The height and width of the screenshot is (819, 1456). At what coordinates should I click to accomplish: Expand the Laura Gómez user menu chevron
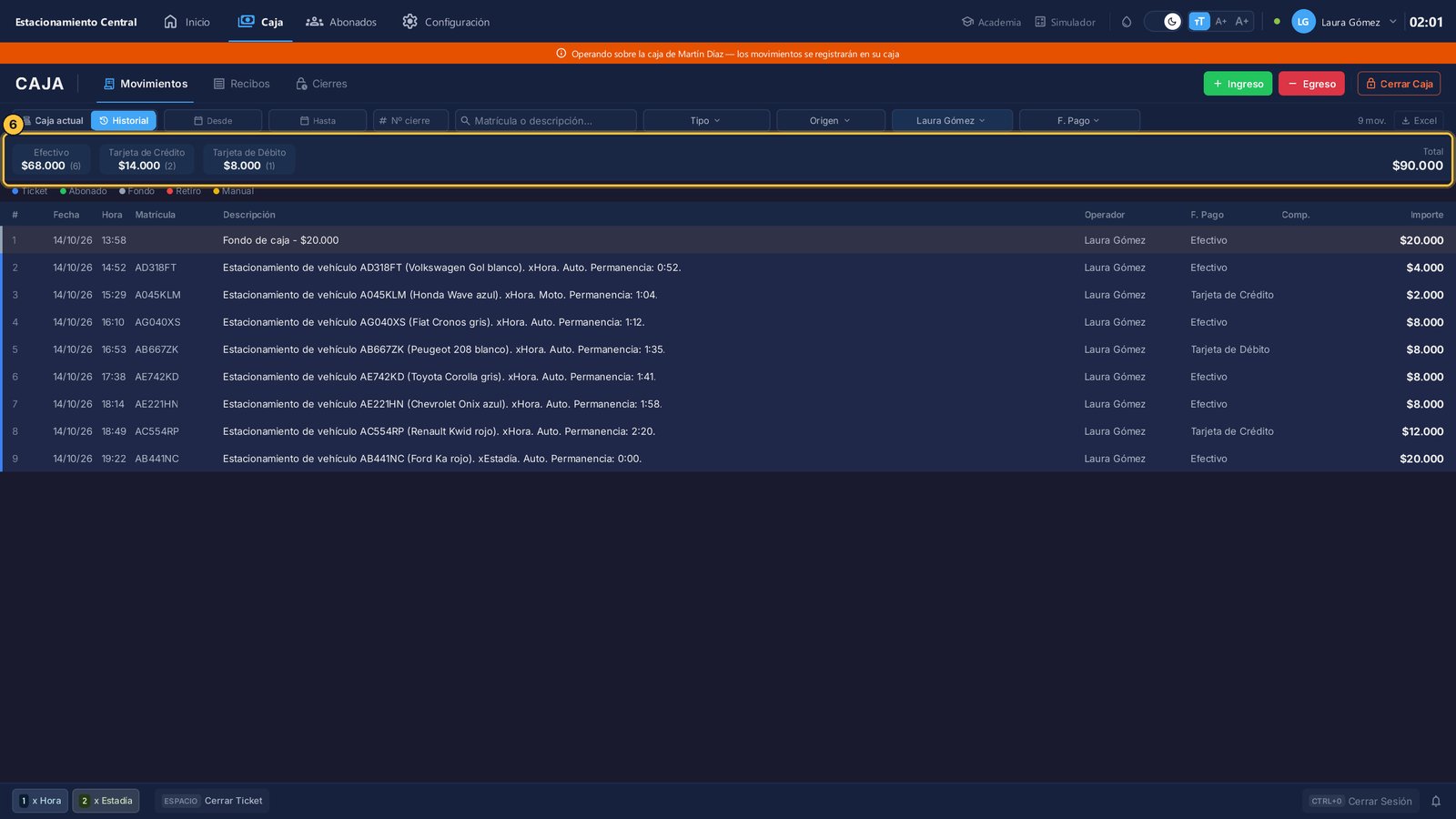(x=1392, y=22)
